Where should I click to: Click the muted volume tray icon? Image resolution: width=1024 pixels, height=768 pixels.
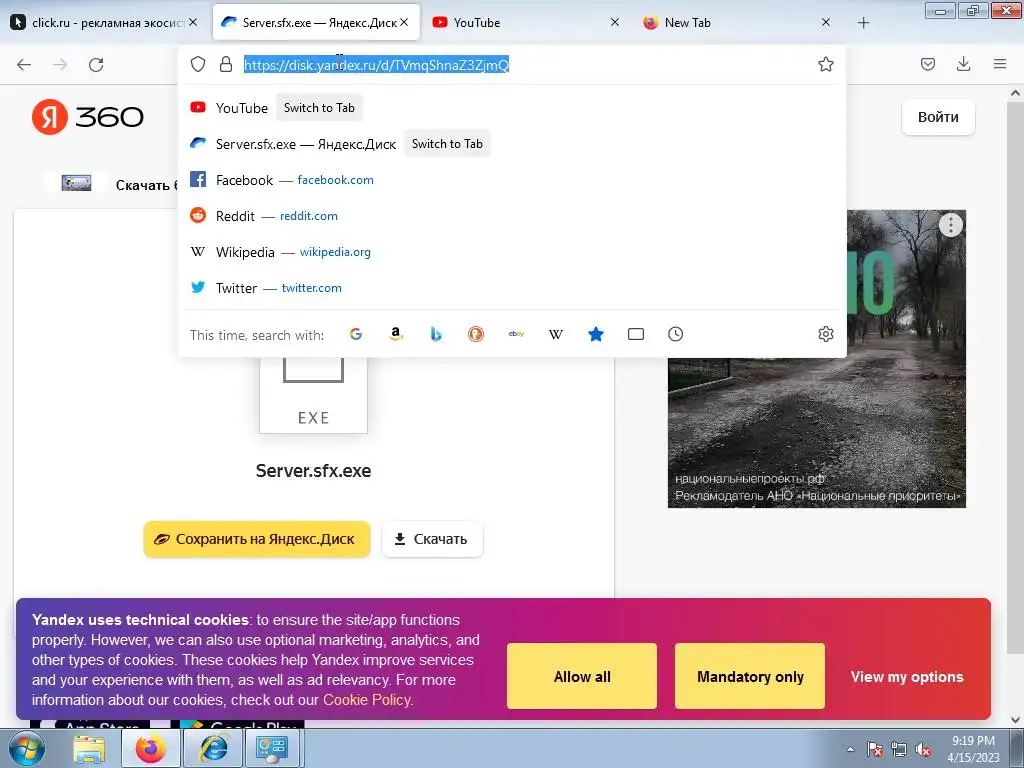(x=923, y=749)
